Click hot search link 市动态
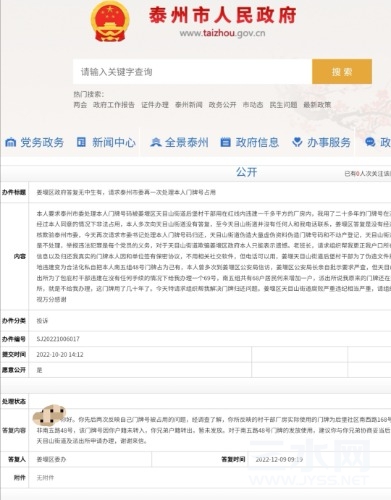Image resolution: width=391 pixels, height=500 pixels. pos(253,105)
